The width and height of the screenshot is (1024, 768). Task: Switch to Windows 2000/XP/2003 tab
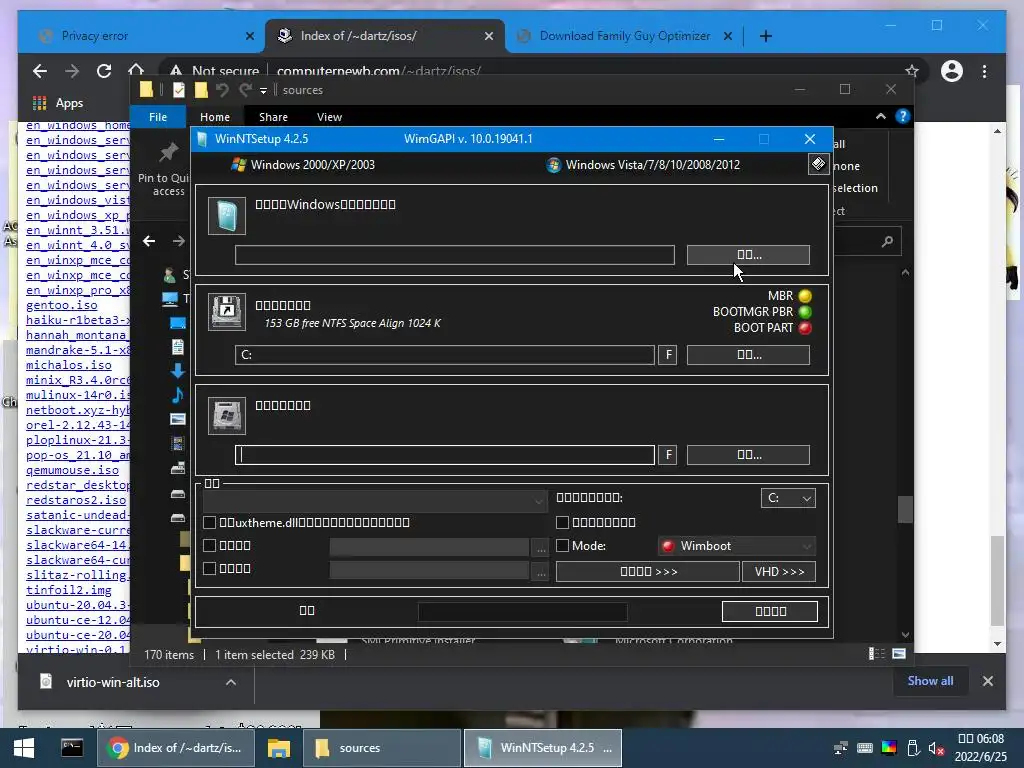(x=304, y=165)
